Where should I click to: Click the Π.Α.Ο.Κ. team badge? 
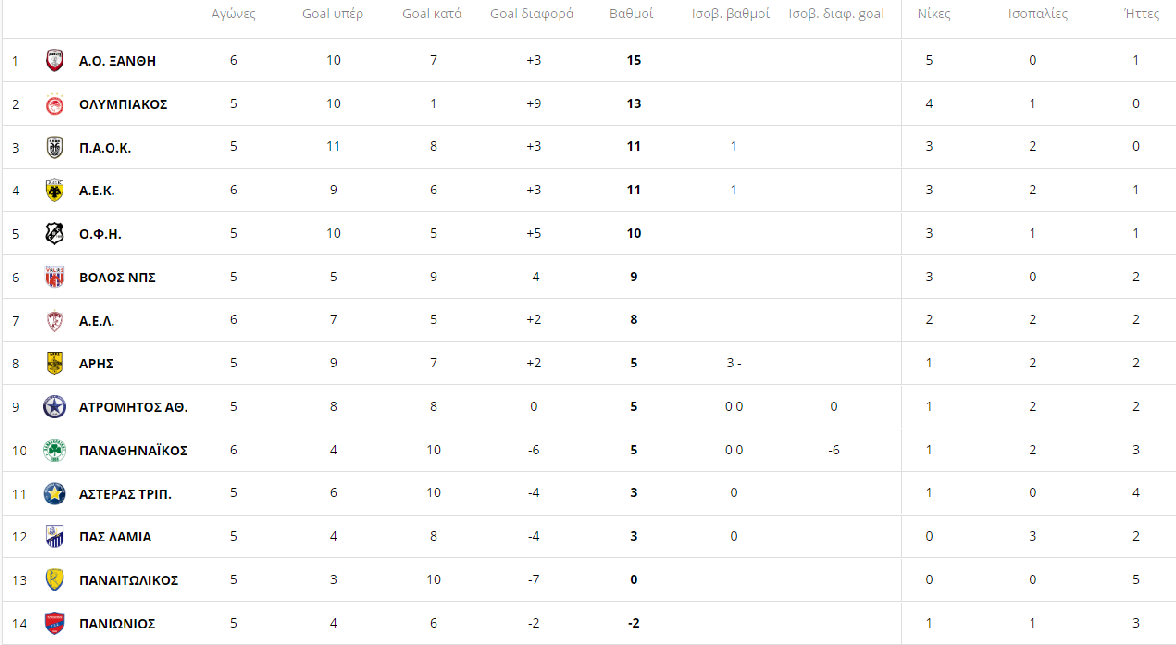tap(55, 147)
